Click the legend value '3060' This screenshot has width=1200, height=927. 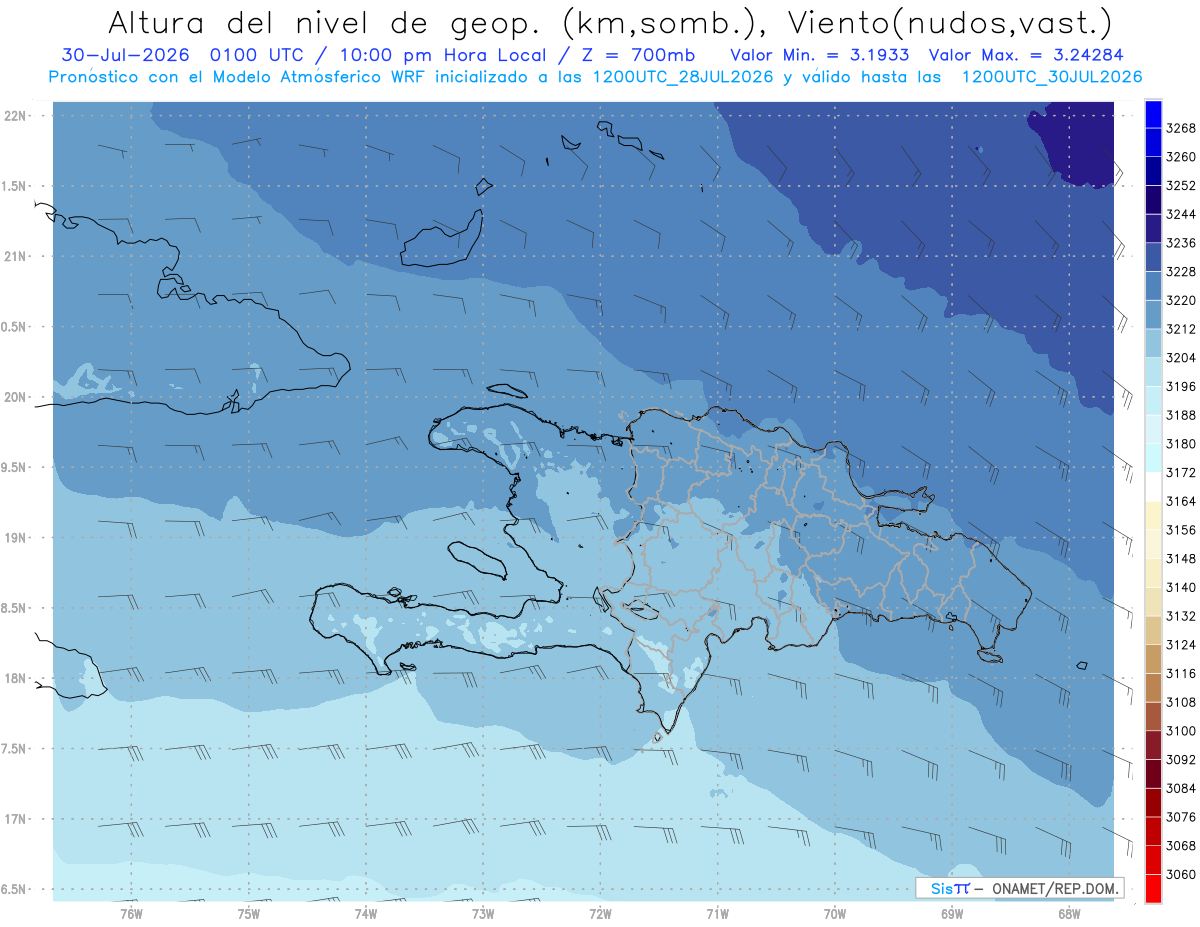pos(1181,874)
